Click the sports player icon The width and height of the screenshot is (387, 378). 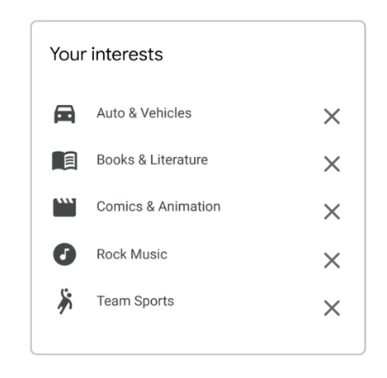pos(65,301)
